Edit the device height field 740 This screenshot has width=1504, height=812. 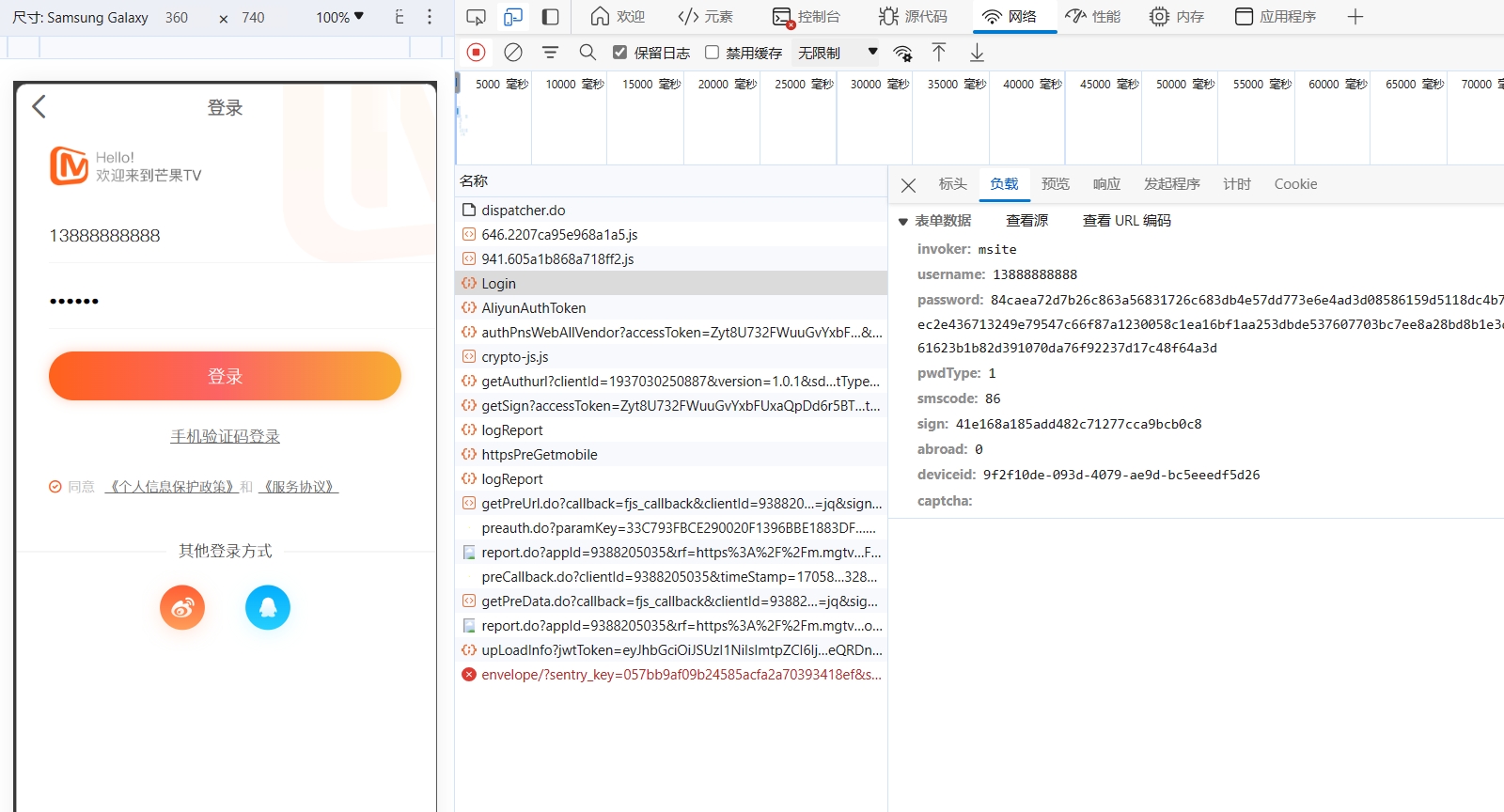[x=253, y=17]
